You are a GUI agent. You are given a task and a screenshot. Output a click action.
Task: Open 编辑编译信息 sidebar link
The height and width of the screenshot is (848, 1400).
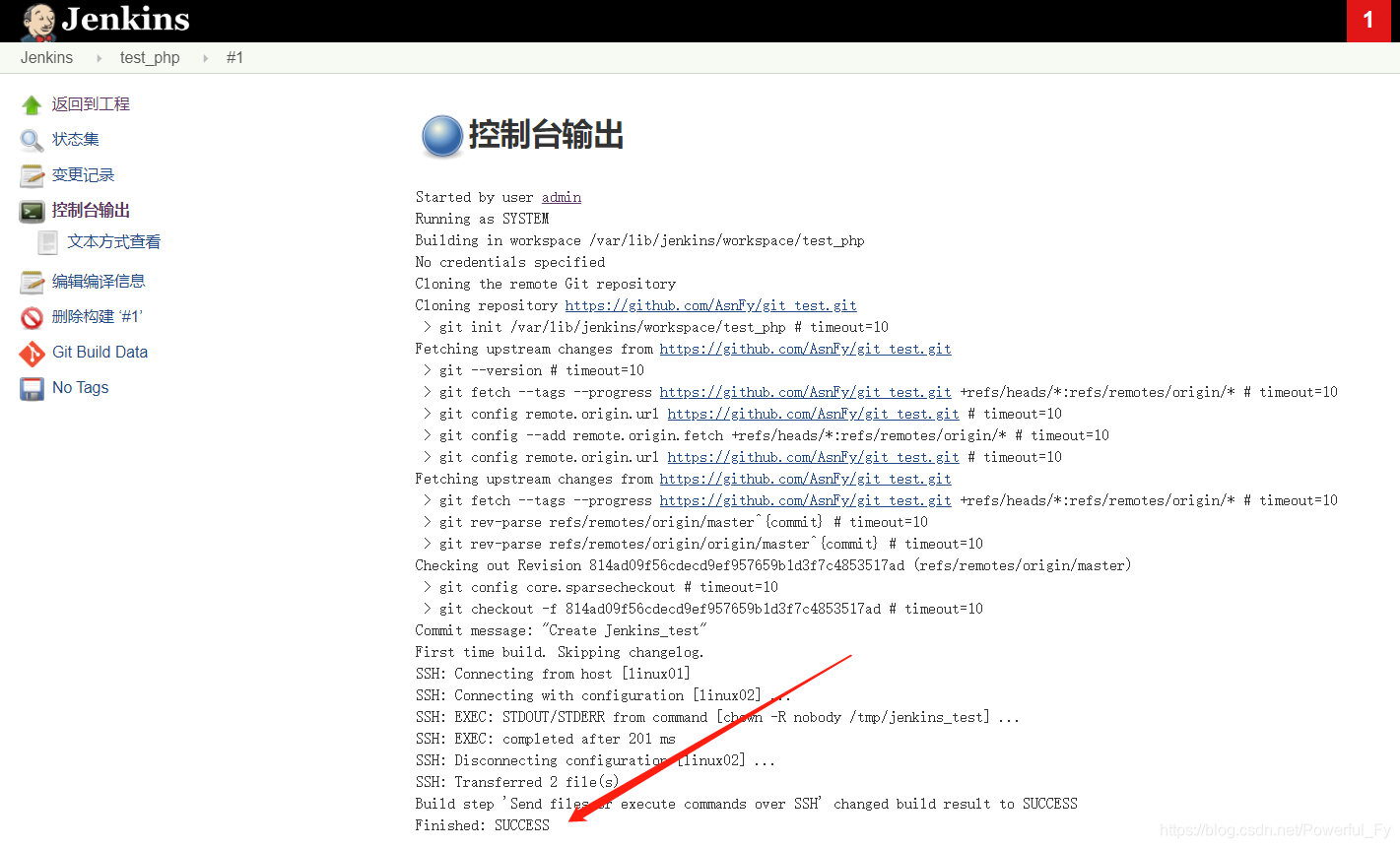pos(99,282)
